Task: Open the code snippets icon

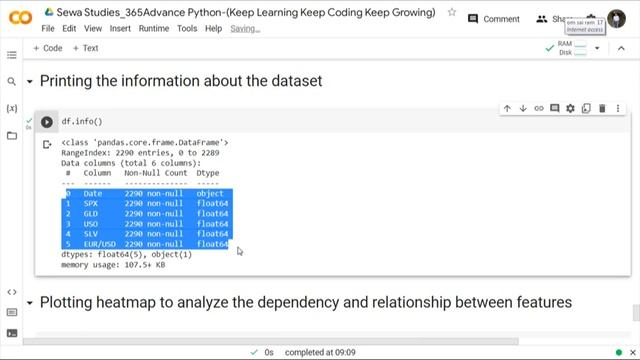Action: pos(11,292)
